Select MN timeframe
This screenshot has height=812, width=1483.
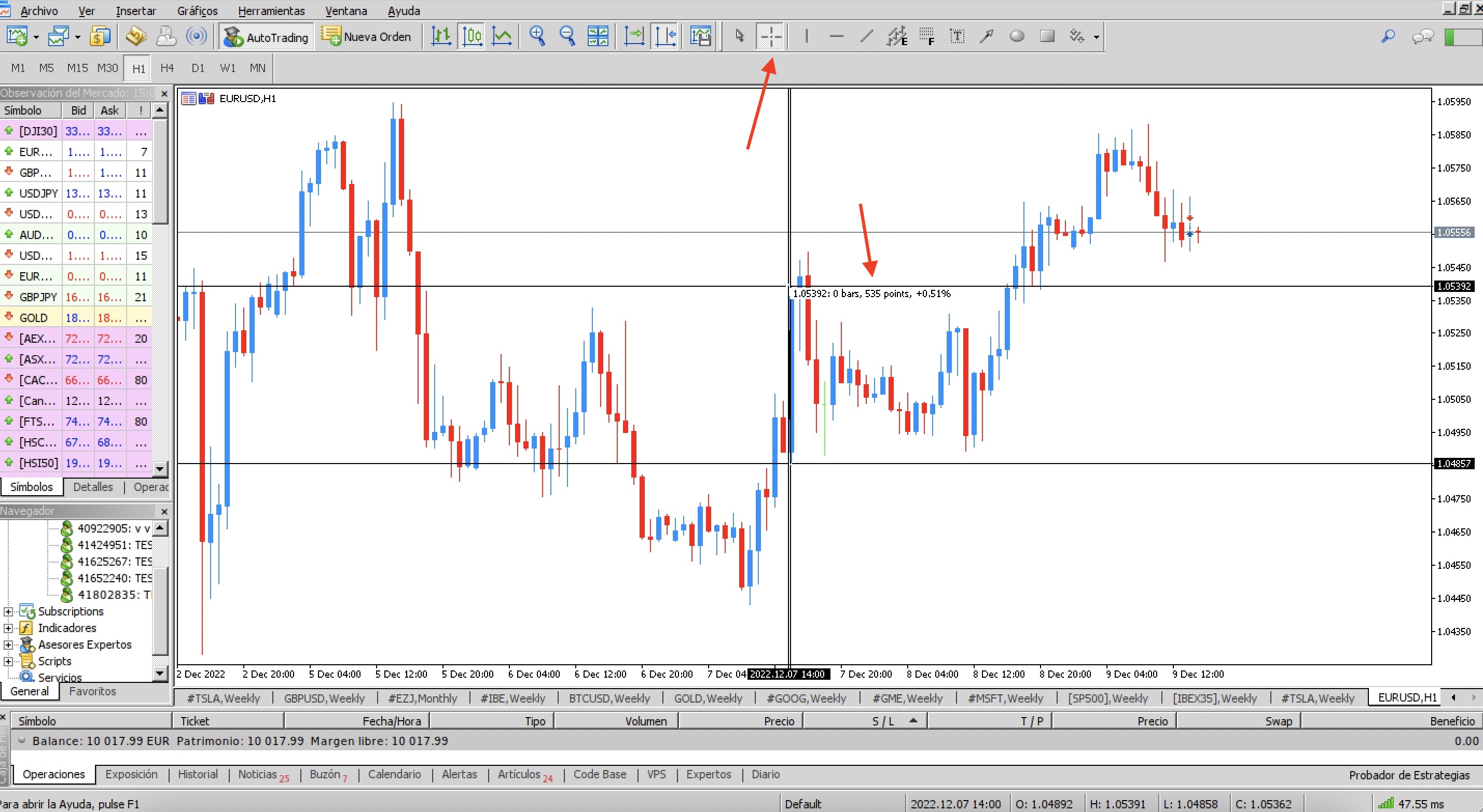pos(257,68)
